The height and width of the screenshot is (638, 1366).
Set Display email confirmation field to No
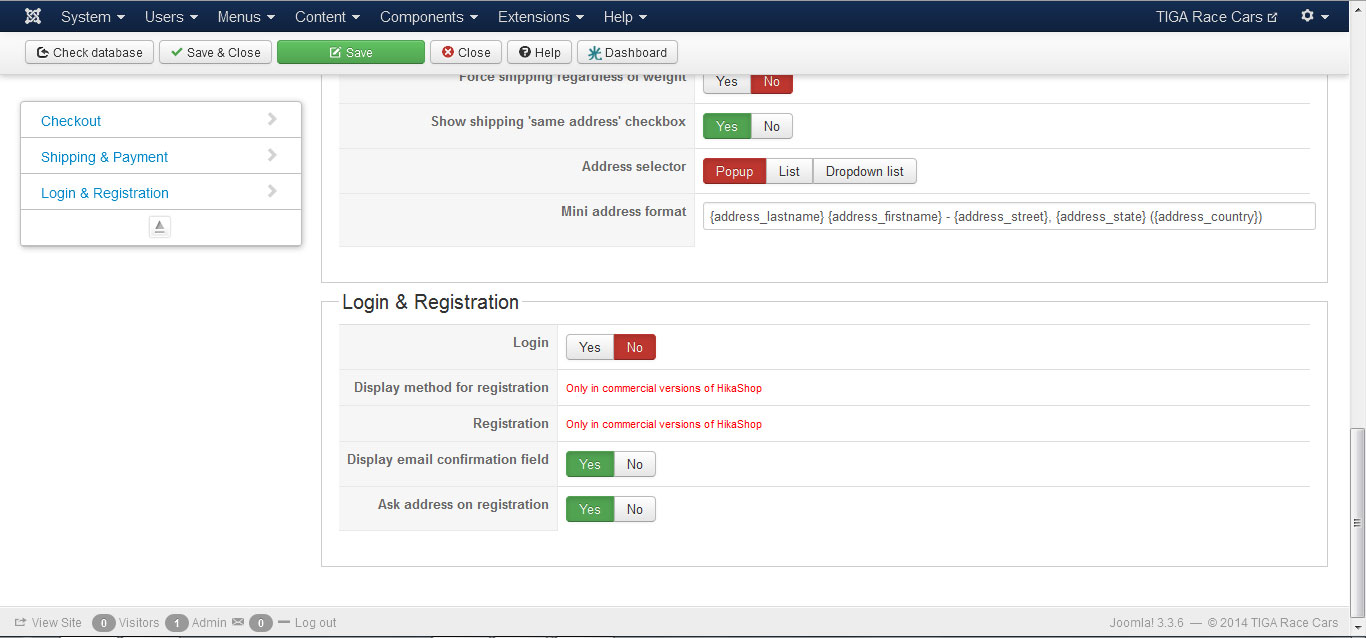click(x=634, y=464)
